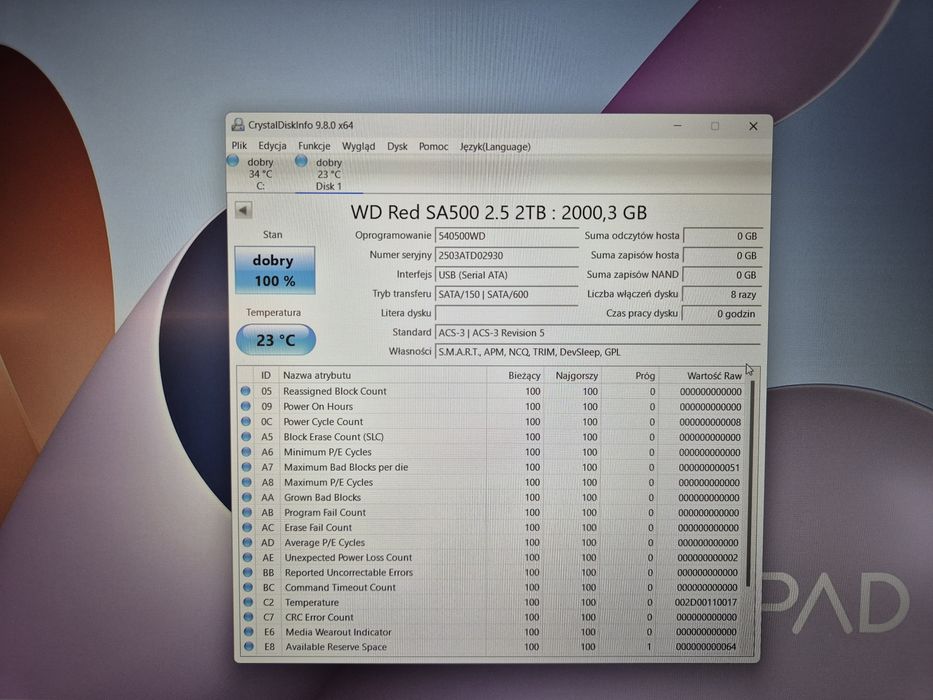This screenshot has width=933, height=700.
Task: Click the status dot for Minimum P/E Cycles
Action: 246,452
